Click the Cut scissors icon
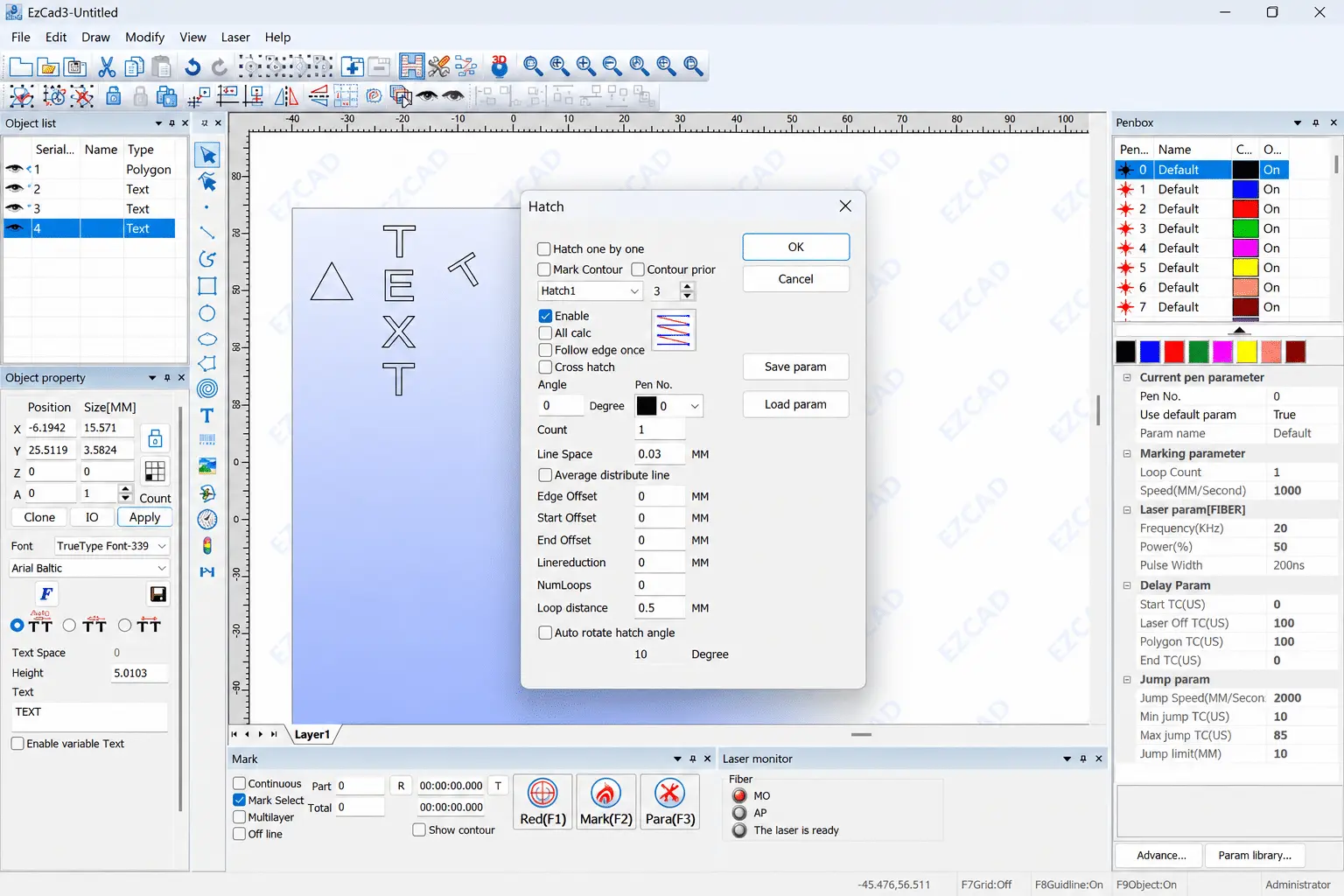This screenshot has height=896, width=1344. (x=108, y=66)
